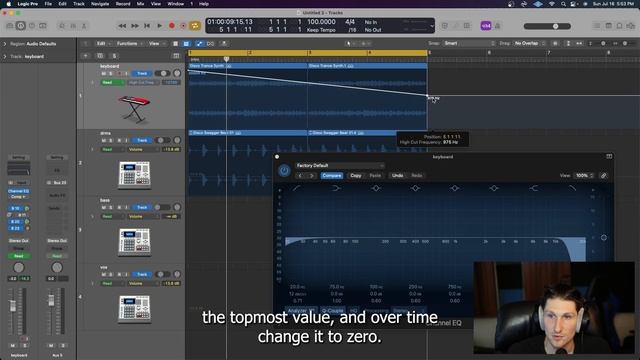The image size is (640, 360).
Task: Toggle vox track on/off switch
Action: tap(163, 274)
